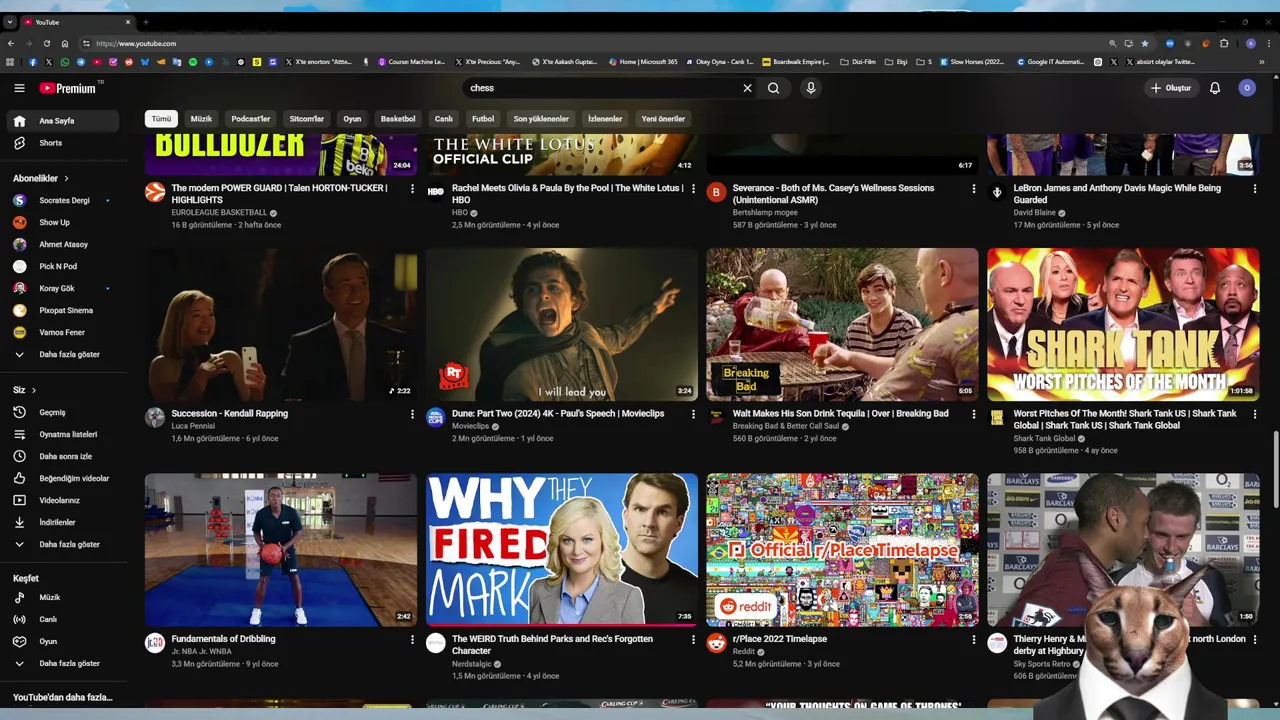Screen dimensions: 1280x720
Task: Open the Dizi-Film bookmarks folder
Action: [858, 62]
